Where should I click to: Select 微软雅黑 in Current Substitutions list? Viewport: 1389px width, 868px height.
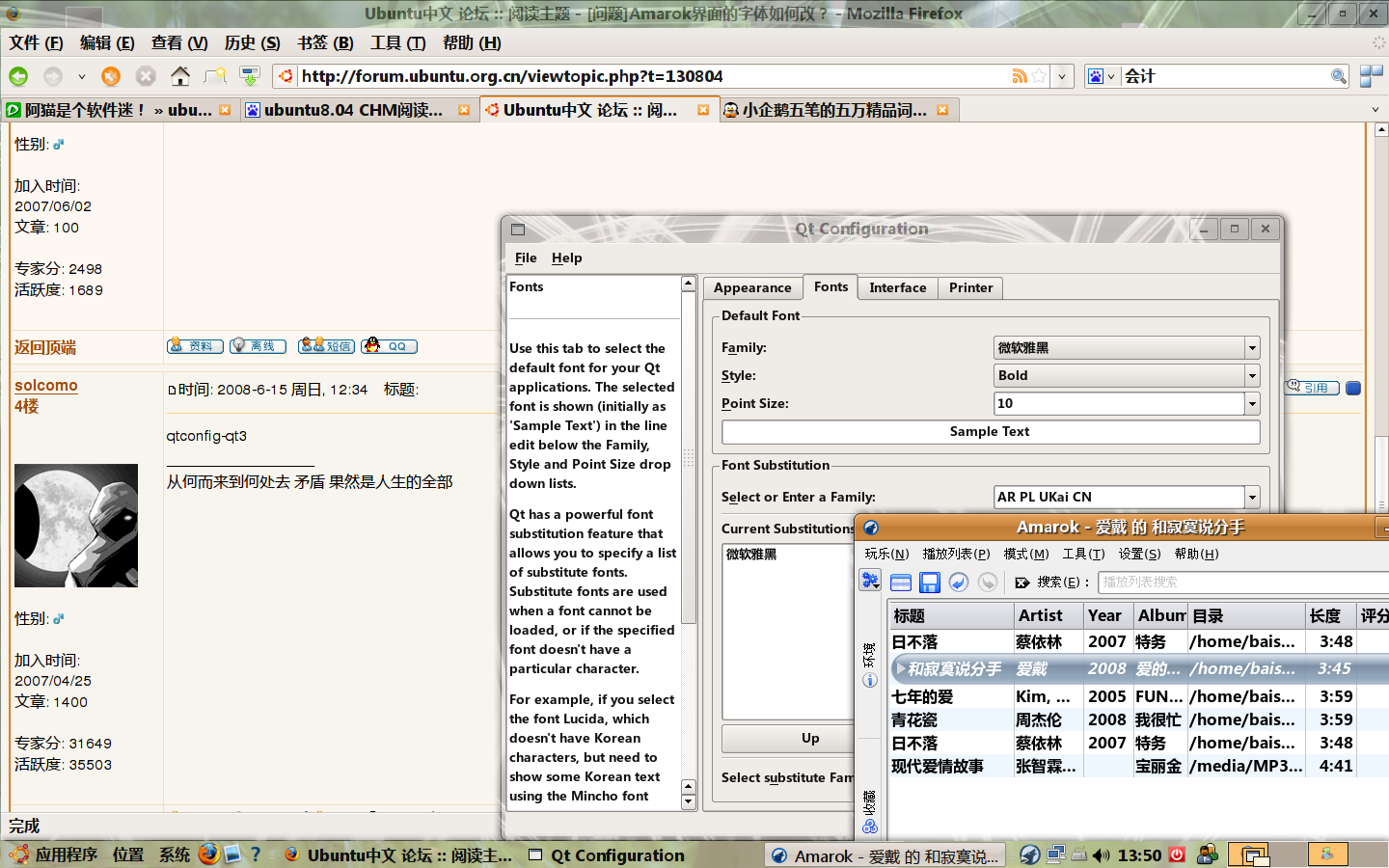751,555
